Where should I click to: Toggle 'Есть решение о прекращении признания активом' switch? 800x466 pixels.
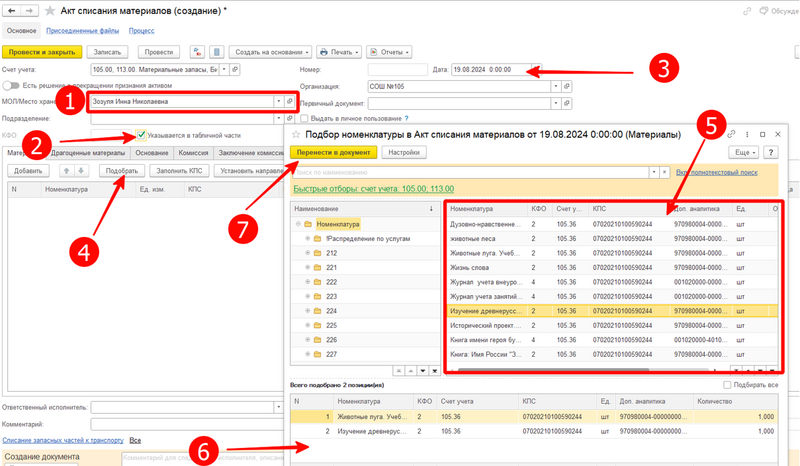click(x=11, y=86)
